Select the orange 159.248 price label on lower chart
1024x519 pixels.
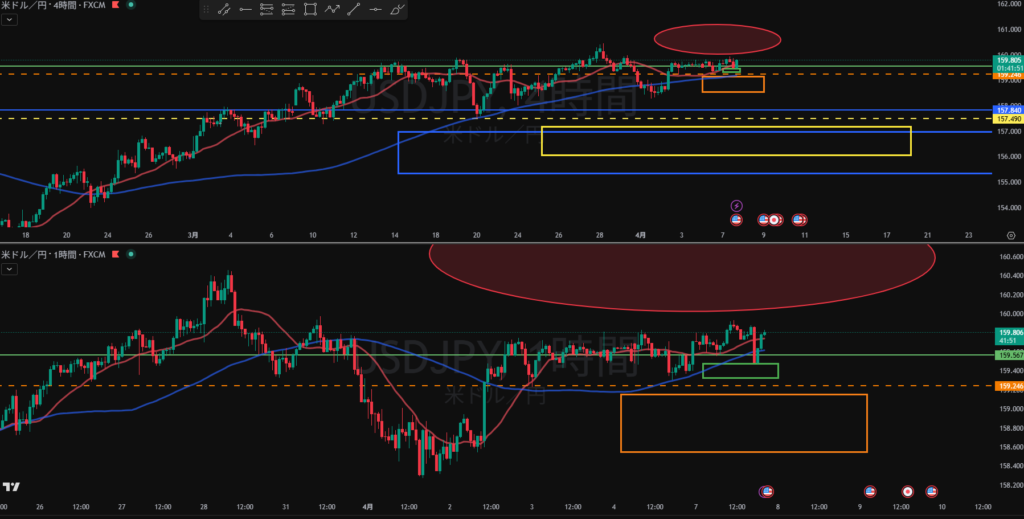(x=1007, y=385)
